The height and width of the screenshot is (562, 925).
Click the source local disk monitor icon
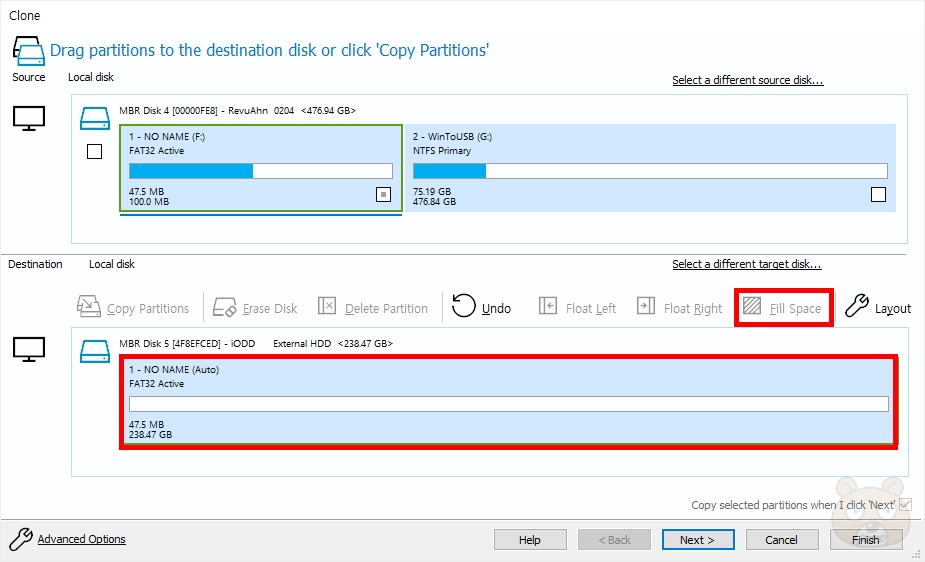point(29,119)
